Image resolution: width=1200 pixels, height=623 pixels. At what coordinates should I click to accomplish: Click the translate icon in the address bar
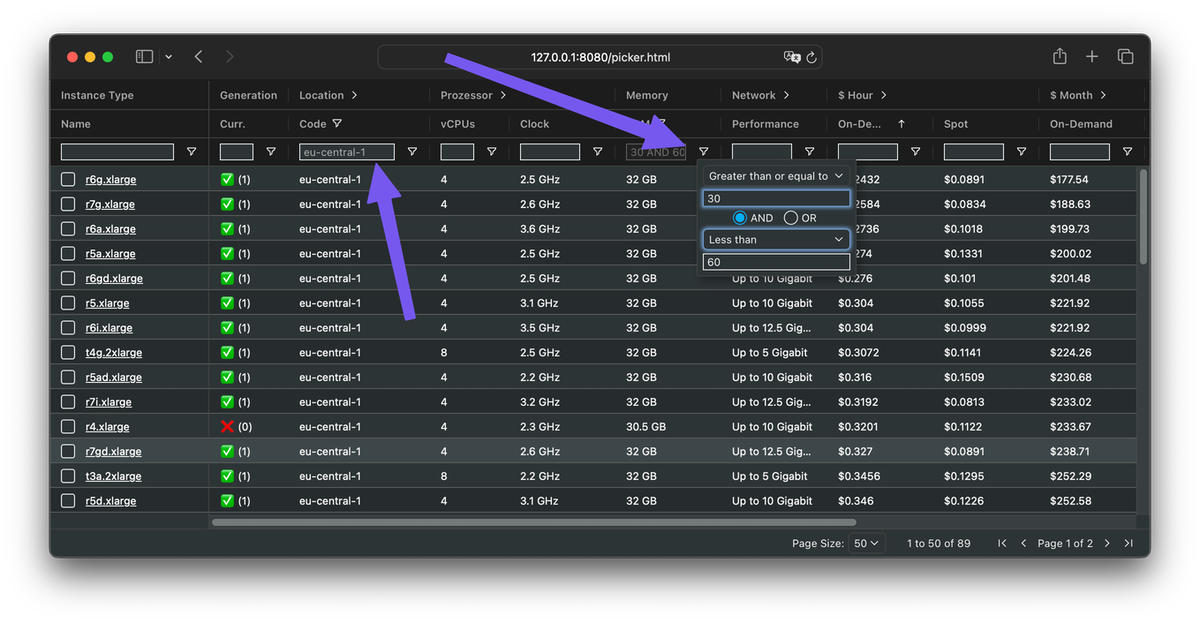point(793,58)
